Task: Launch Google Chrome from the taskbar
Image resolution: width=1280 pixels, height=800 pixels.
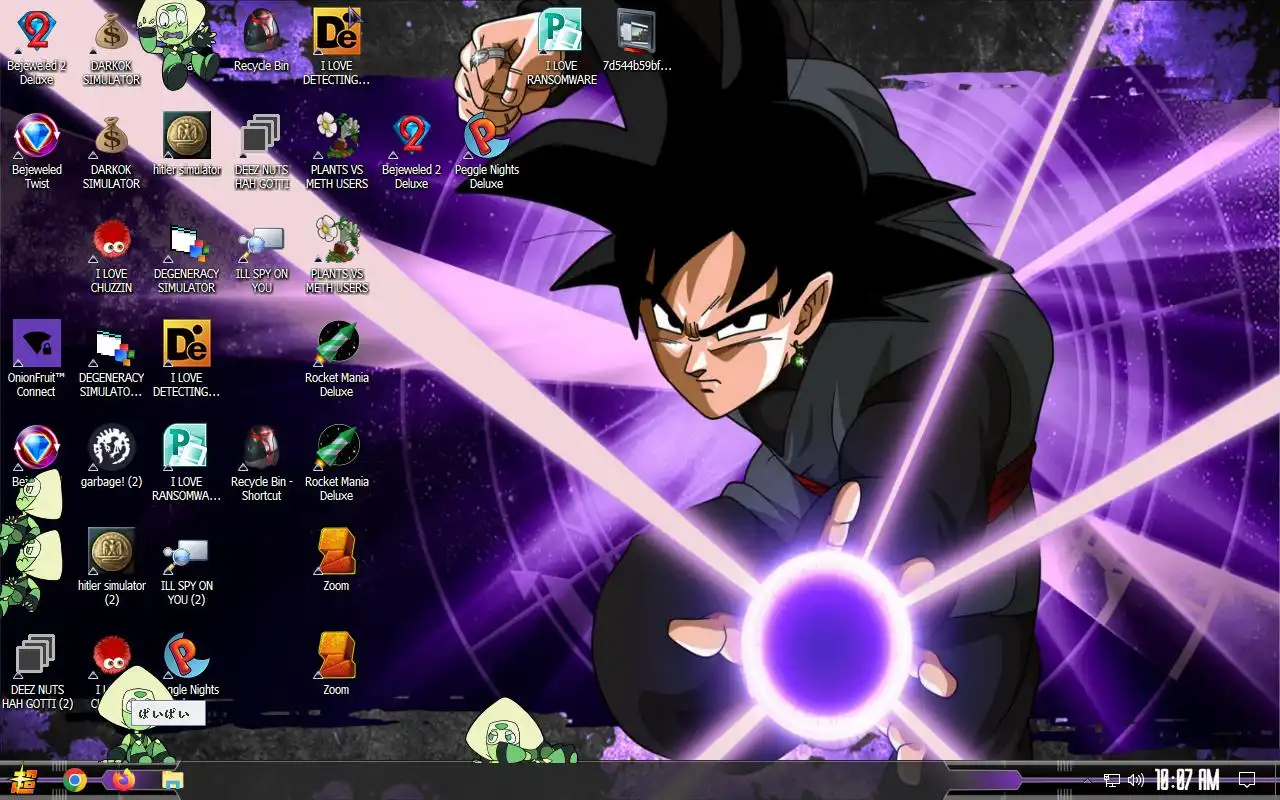Action: pyautogui.click(x=74, y=780)
